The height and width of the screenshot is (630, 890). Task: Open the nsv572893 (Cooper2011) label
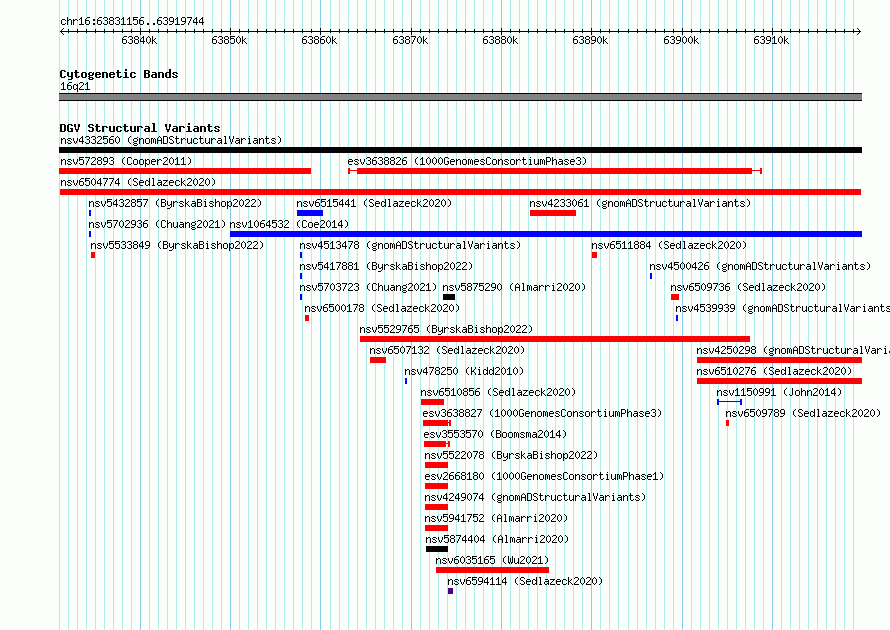pos(126,161)
